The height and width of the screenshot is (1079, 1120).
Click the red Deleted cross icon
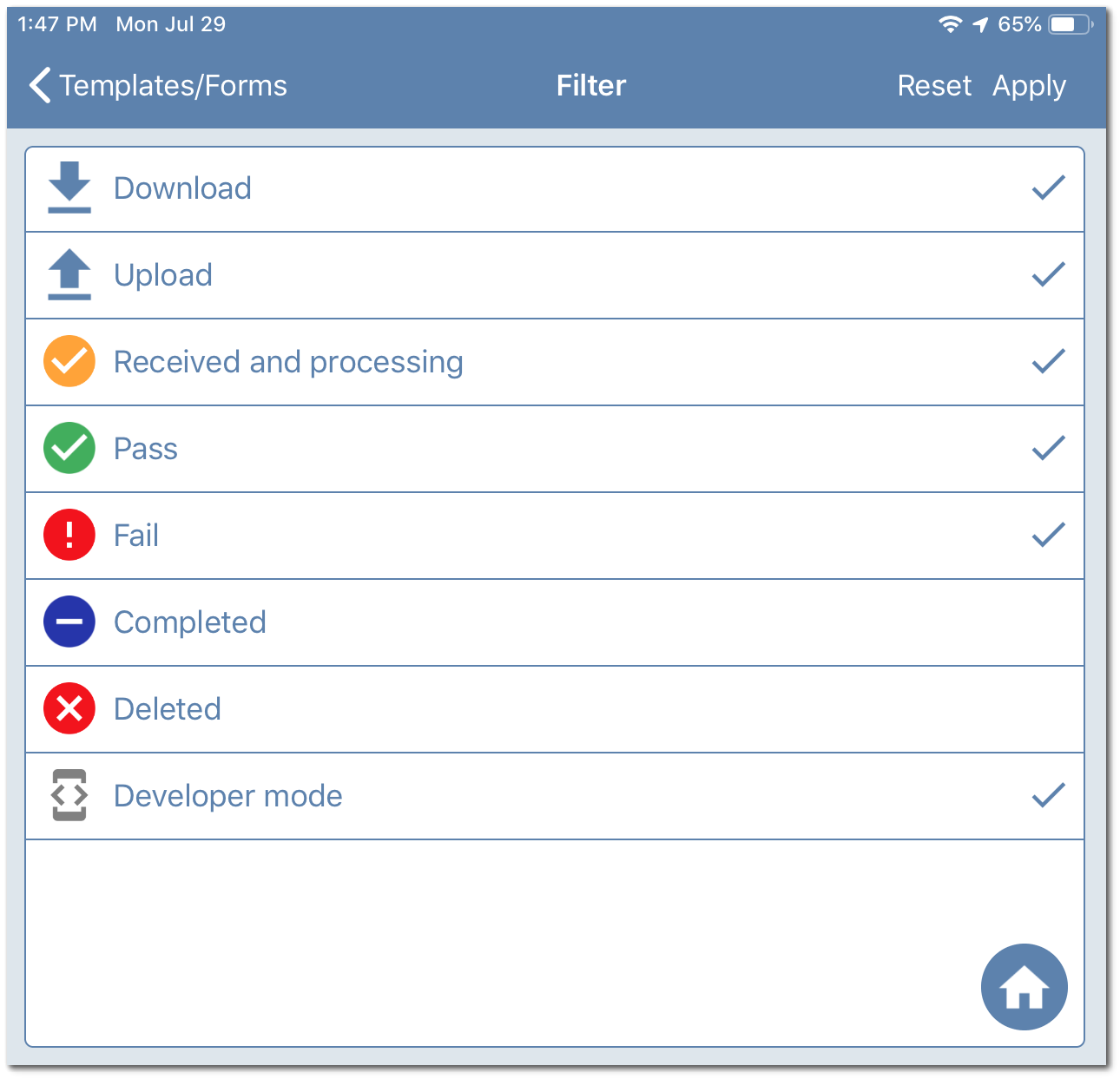coord(69,708)
